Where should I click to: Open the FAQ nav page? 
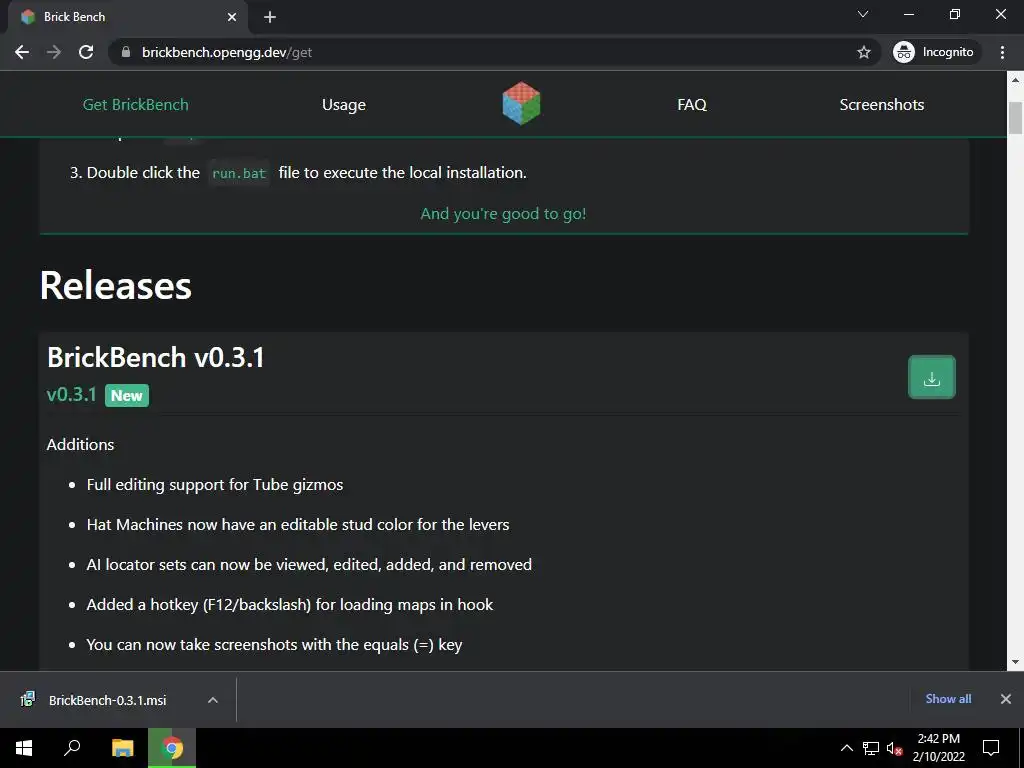tap(692, 104)
